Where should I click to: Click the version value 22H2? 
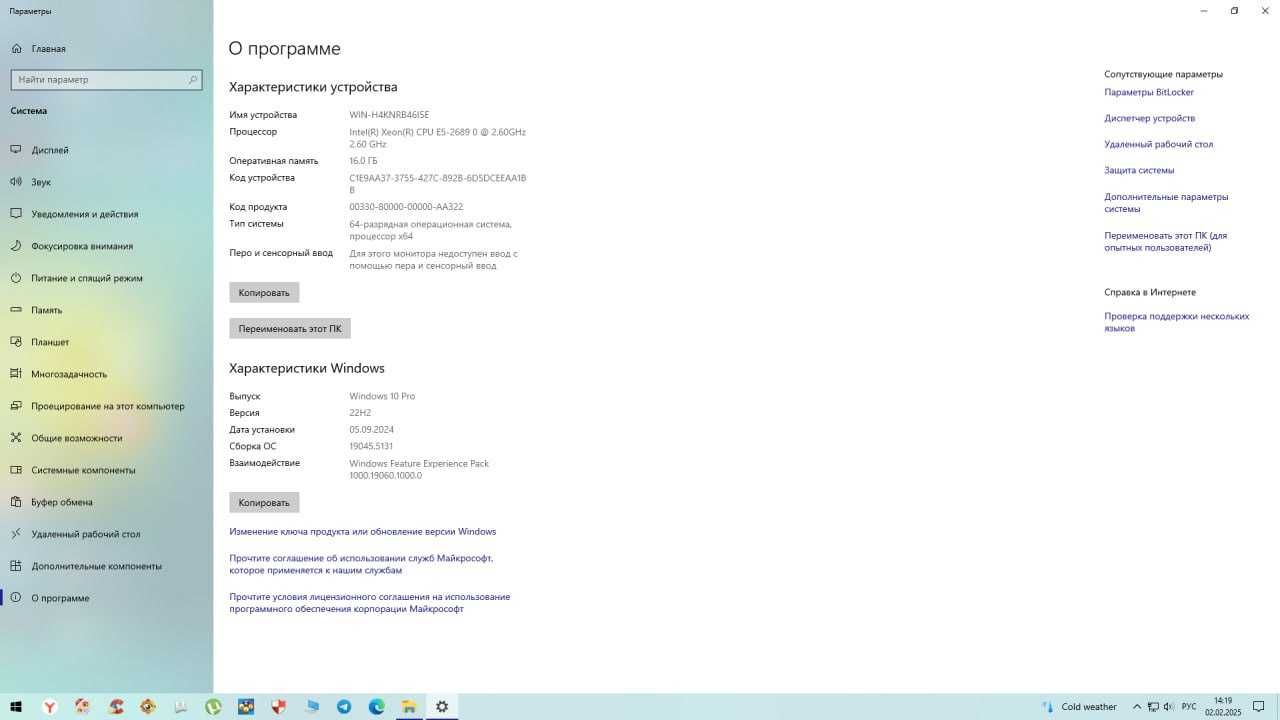(x=360, y=413)
